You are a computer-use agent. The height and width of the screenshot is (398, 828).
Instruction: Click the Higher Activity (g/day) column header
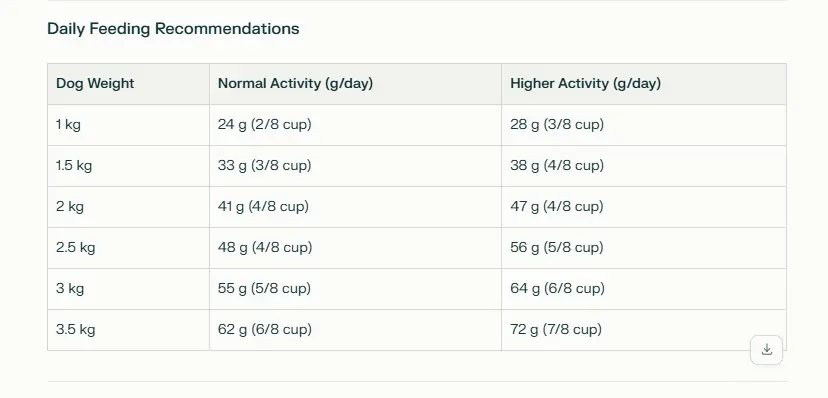(x=644, y=84)
